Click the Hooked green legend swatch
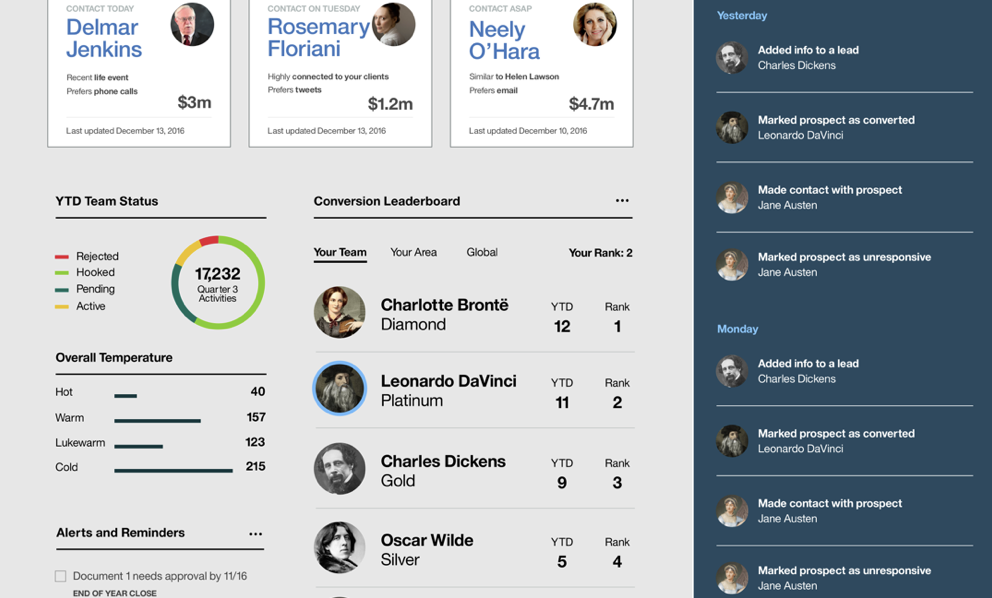 [x=62, y=273]
